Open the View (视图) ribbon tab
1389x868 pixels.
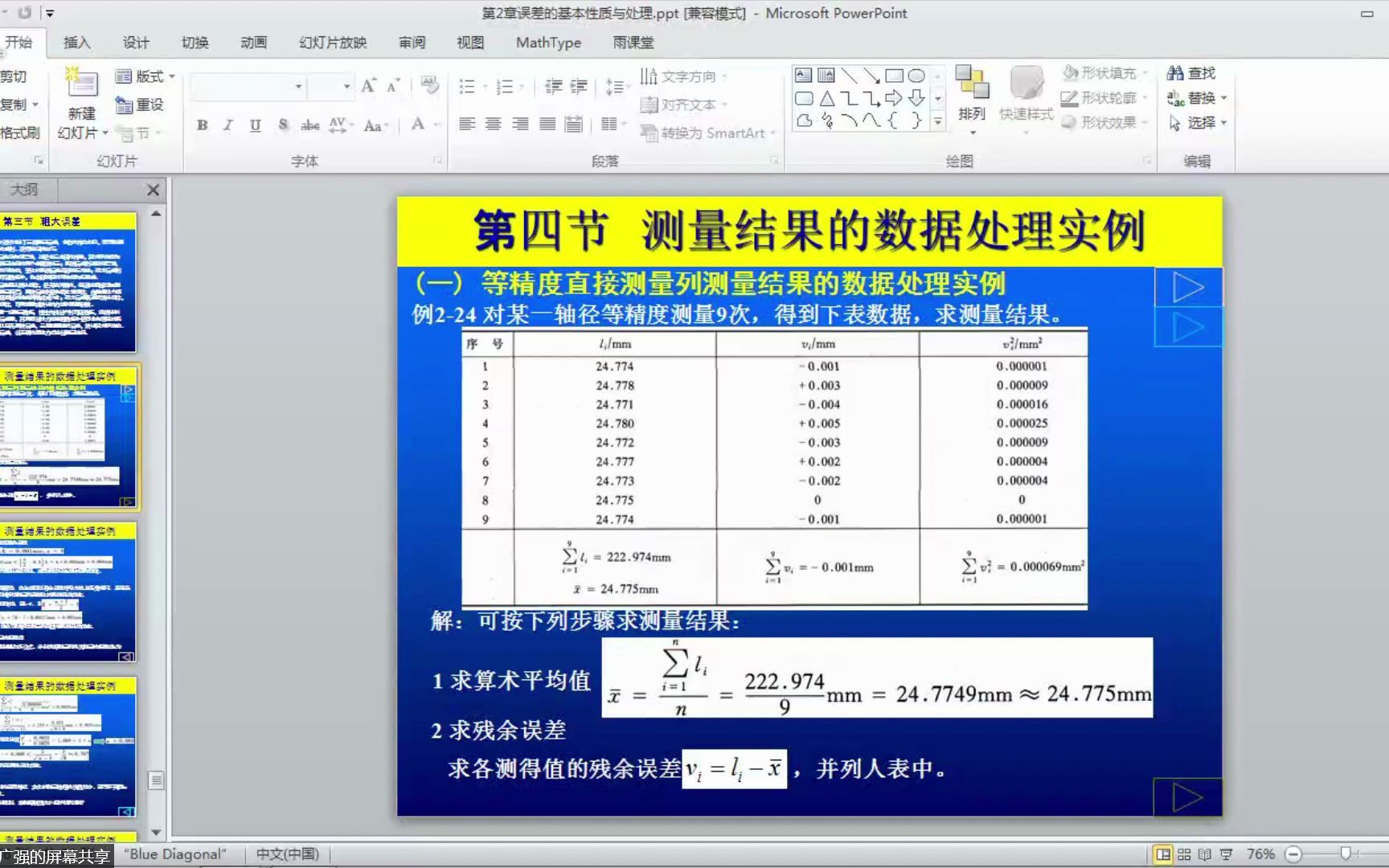tap(470, 43)
